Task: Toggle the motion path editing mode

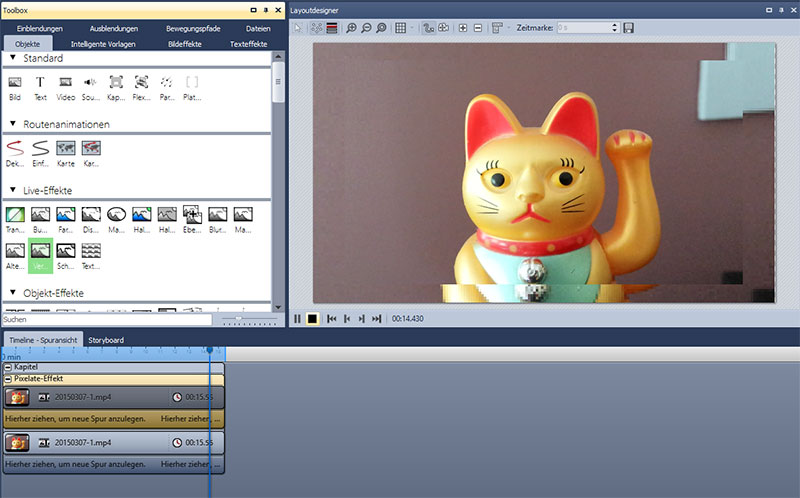Action: (x=429, y=28)
